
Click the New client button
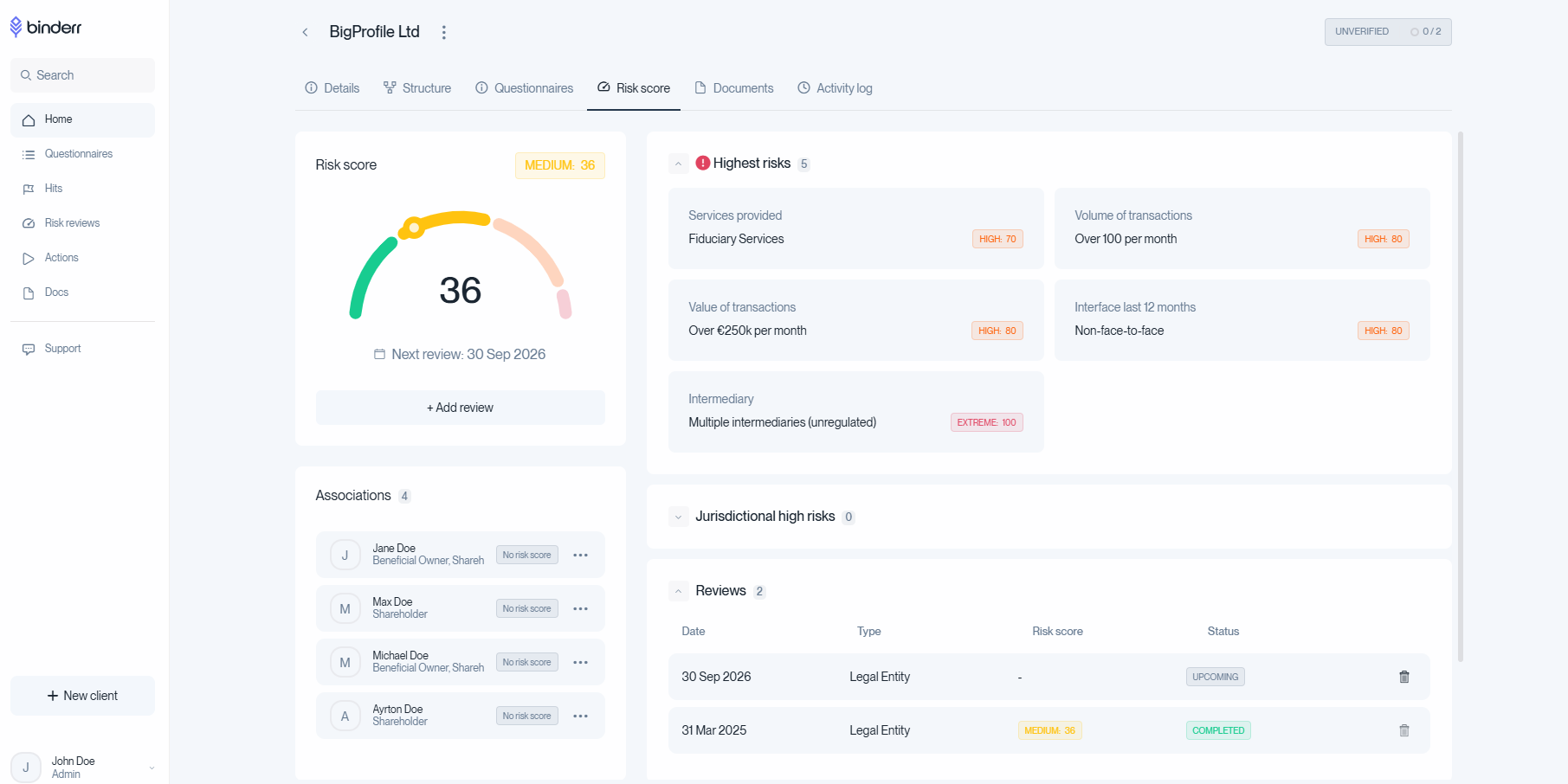coord(82,695)
